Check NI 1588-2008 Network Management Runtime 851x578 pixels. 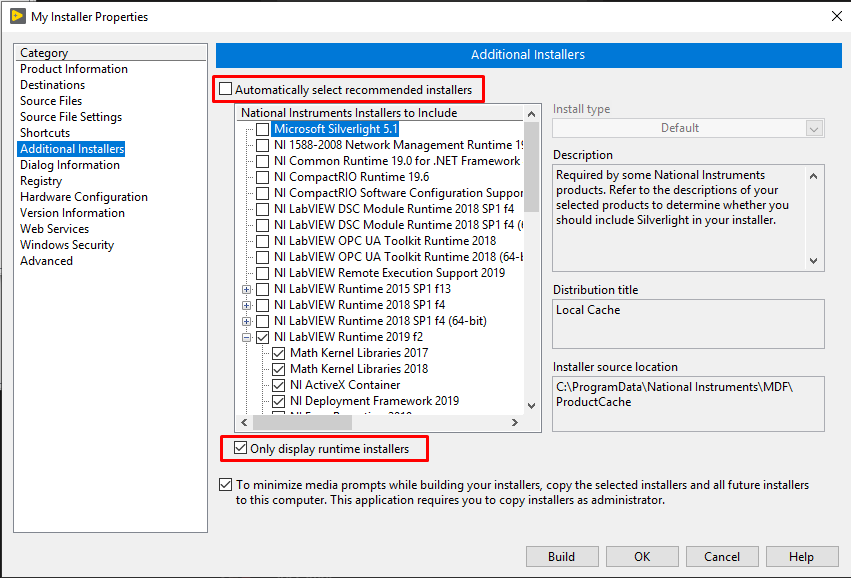tap(263, 145)
